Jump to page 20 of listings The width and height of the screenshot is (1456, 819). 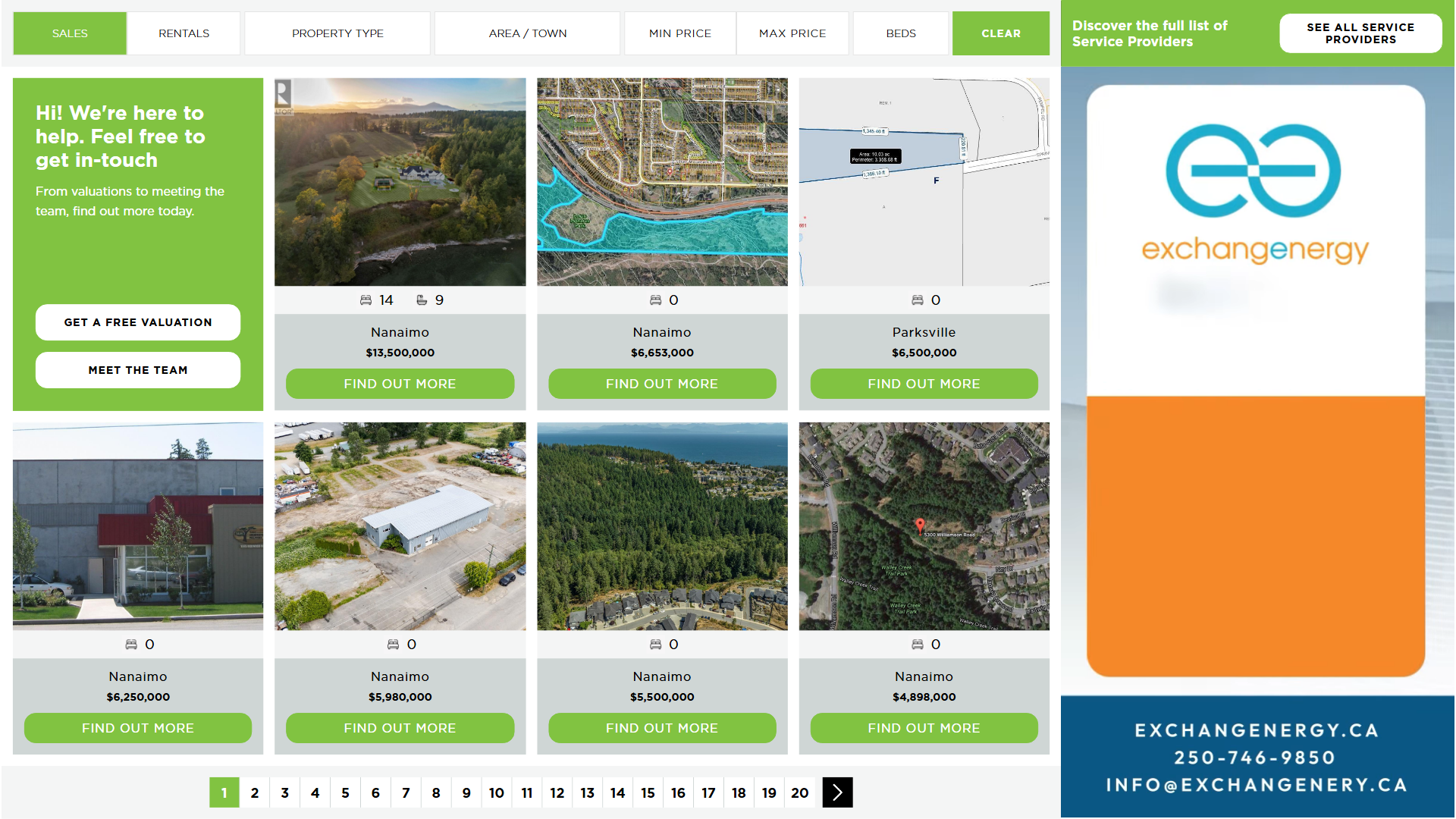[x=799, y=792]
